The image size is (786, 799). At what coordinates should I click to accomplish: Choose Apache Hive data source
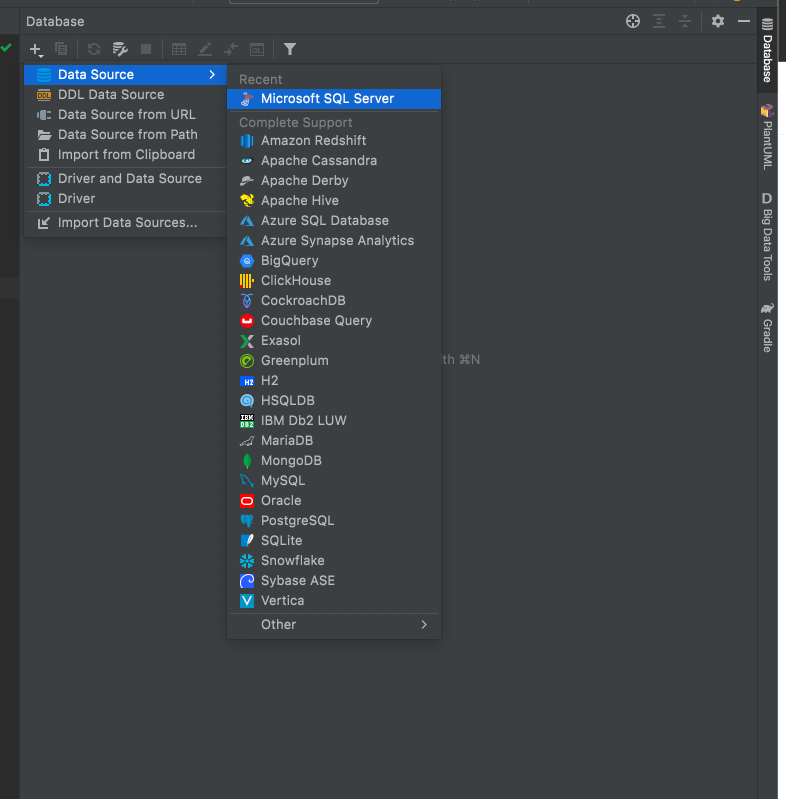334,200
